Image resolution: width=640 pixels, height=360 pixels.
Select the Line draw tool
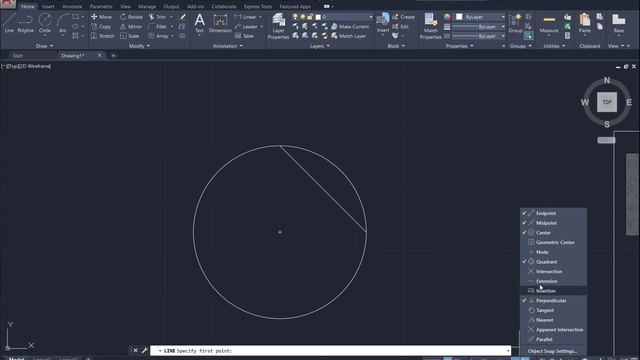(x=9, y=23)
